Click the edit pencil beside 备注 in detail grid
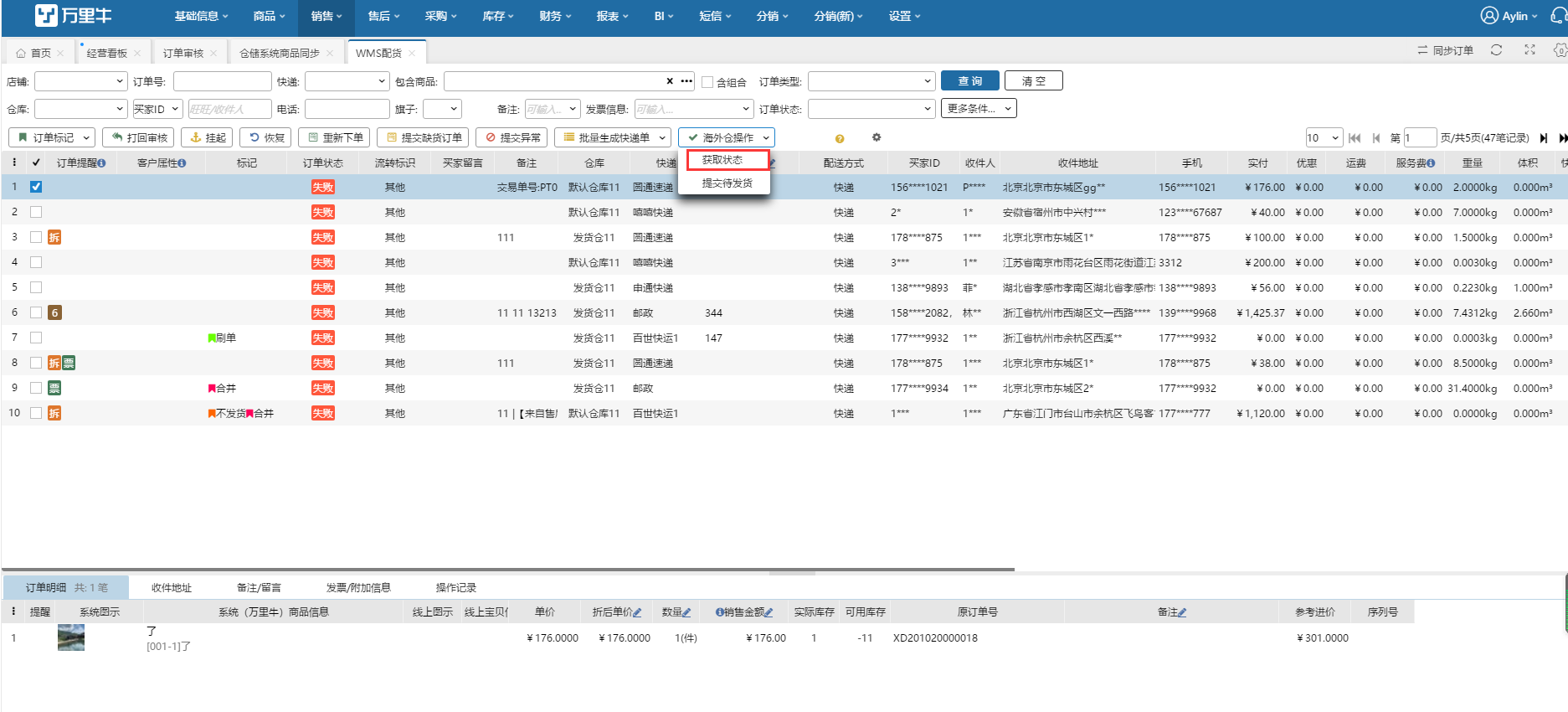The width and height of the screenshot is (1568, 712). click(1182, 612)
